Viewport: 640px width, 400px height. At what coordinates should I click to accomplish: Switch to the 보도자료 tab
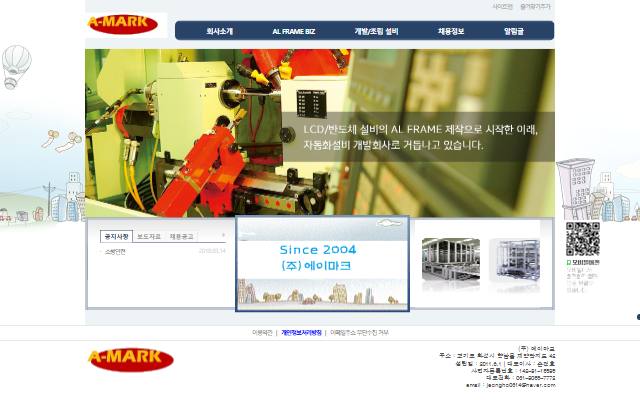coord(149,237)
